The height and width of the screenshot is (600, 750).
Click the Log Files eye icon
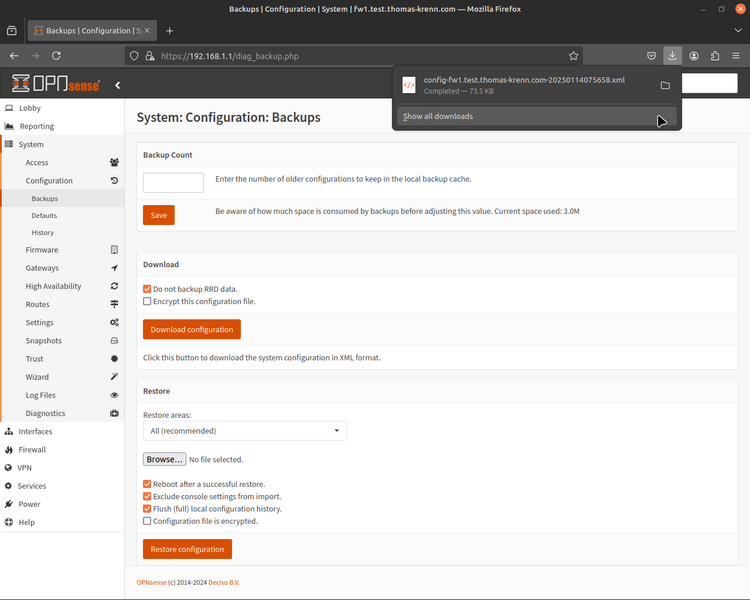click(114, 395)
